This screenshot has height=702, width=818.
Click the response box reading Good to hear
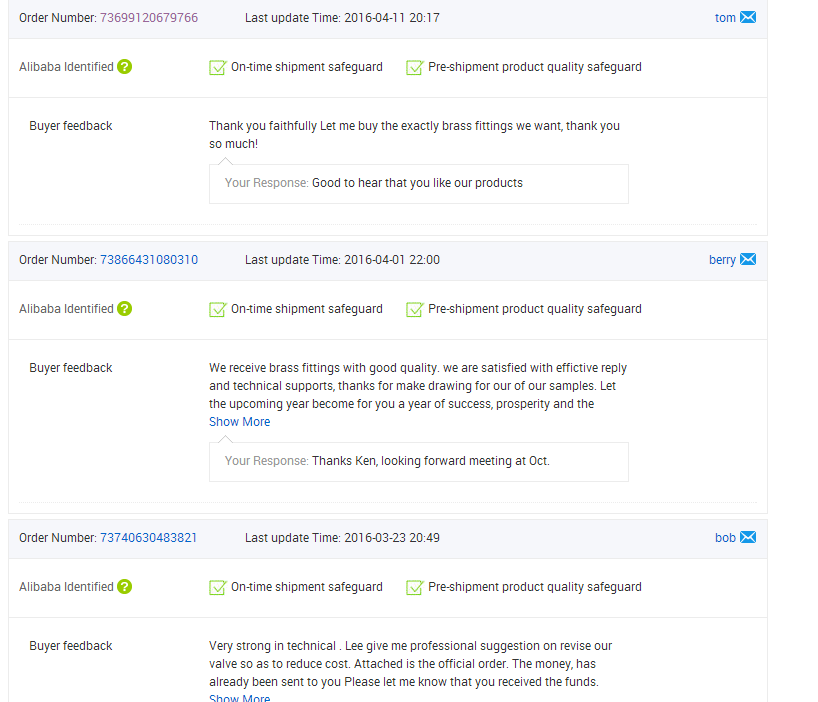[x=418, y=184]
